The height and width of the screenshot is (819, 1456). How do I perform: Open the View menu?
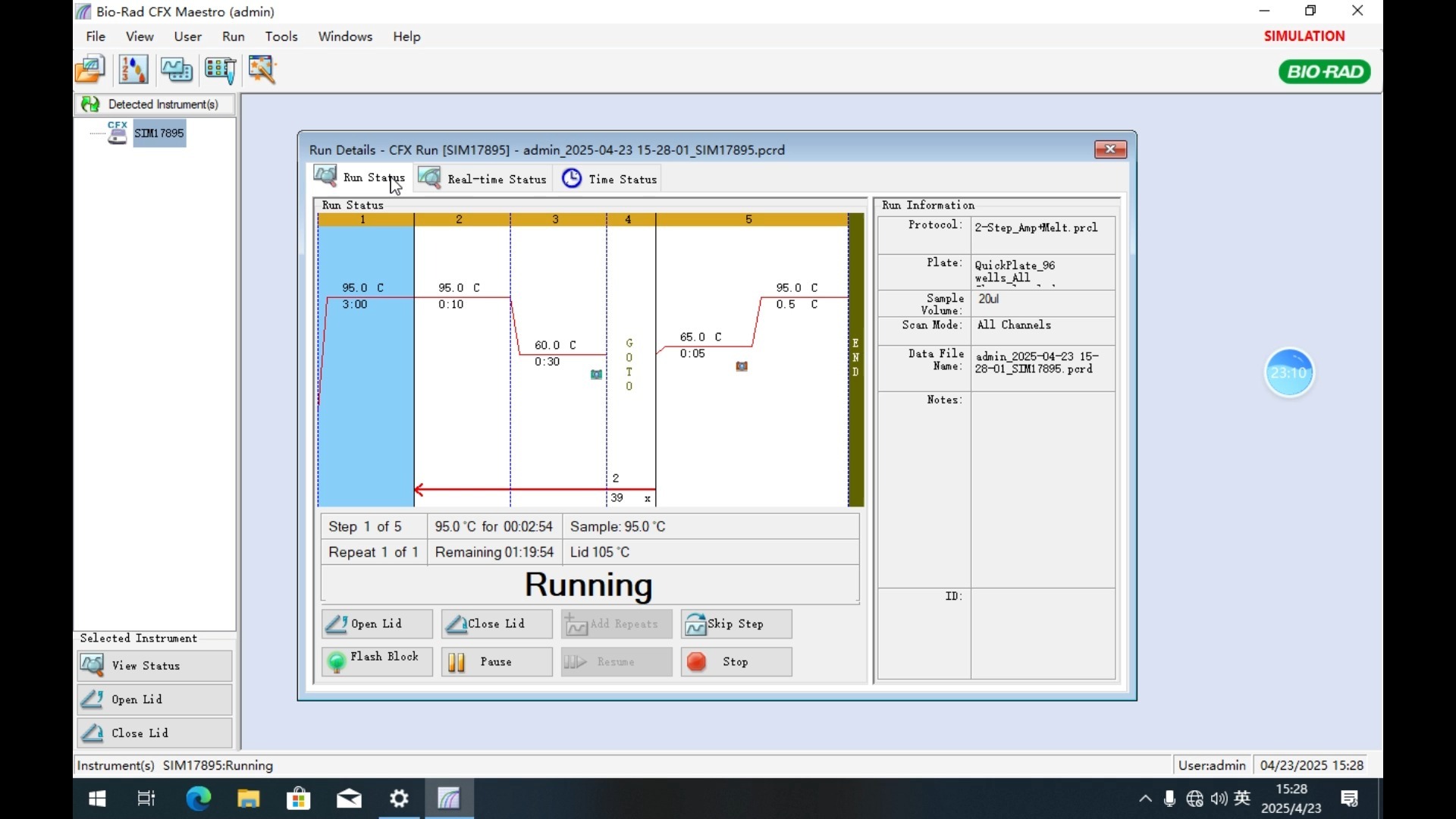pyautogui.click(x=140, y=36)
